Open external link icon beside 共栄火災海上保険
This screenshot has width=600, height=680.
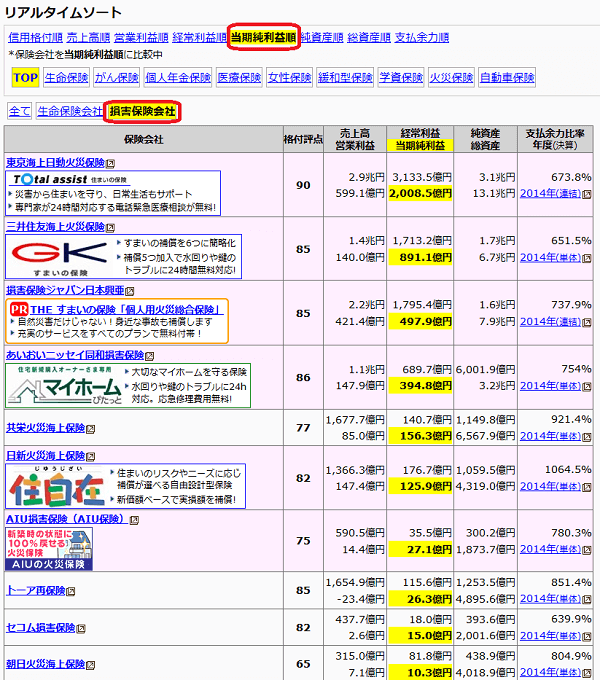[91, 429]
